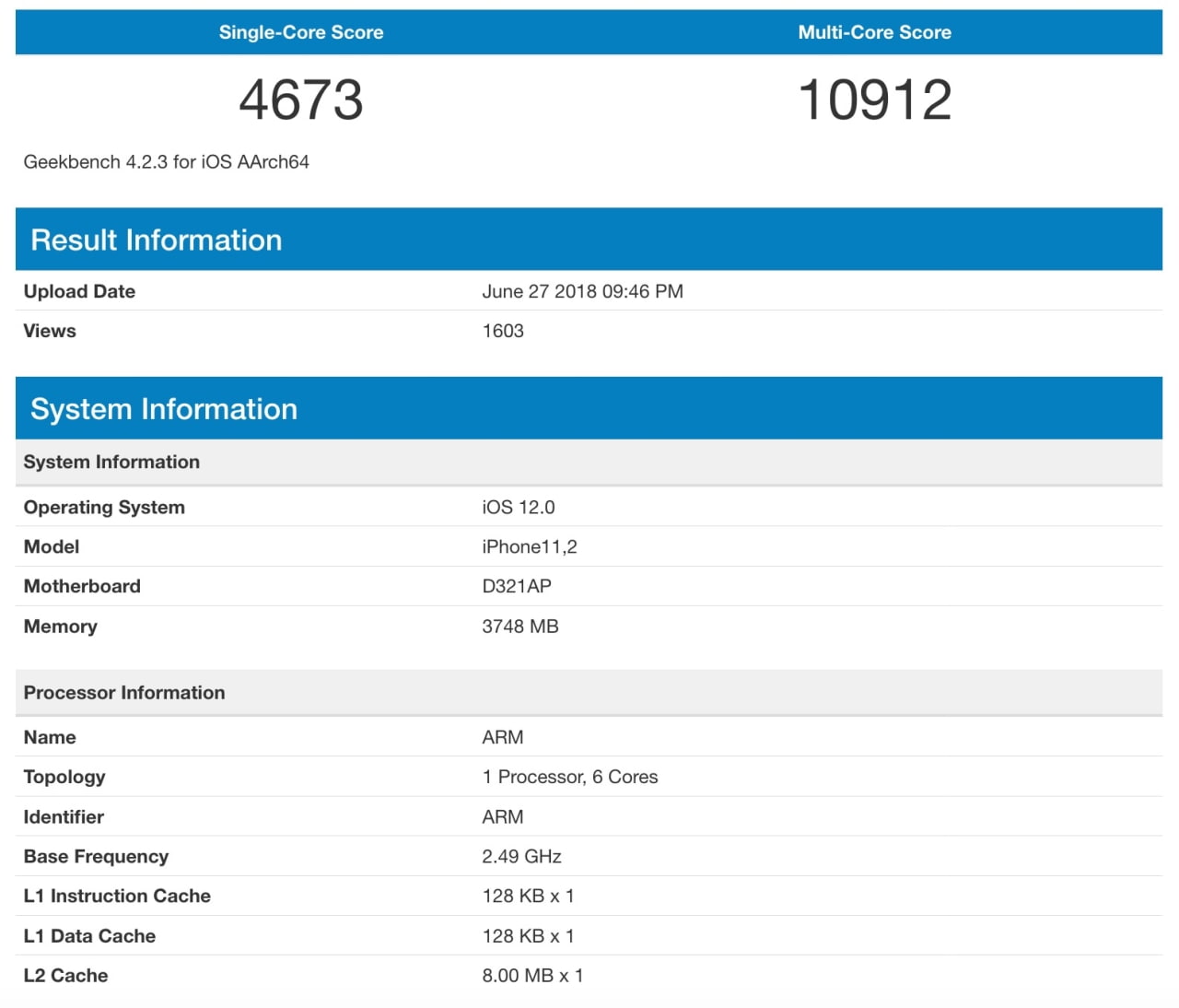Select the Base Frequency value 2.49 GHz
This screenshot has width=1179, height=1008.
click(521, 856)
